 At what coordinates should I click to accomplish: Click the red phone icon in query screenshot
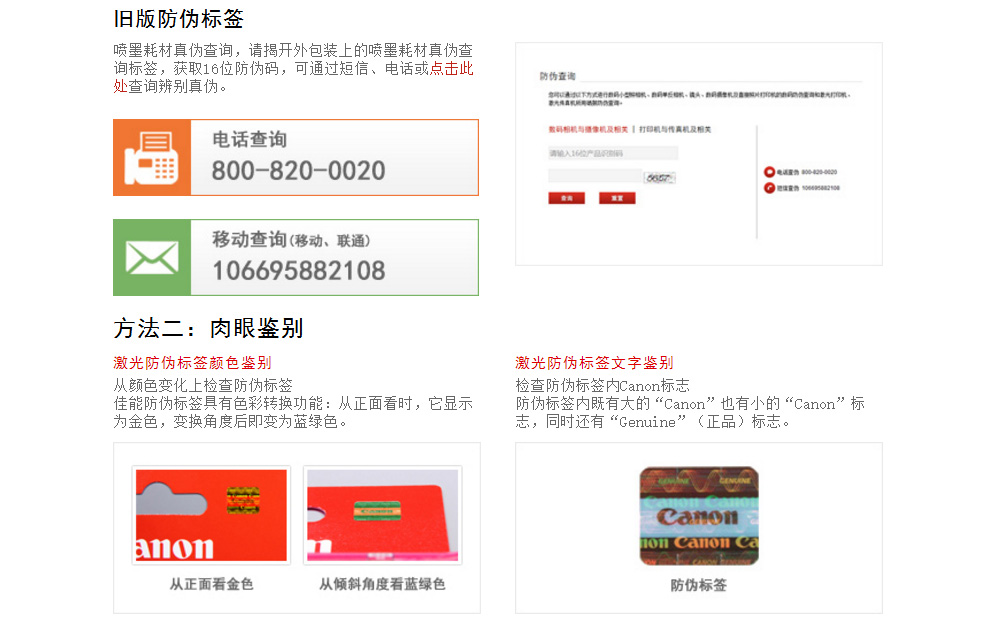[x=769, y=173]
